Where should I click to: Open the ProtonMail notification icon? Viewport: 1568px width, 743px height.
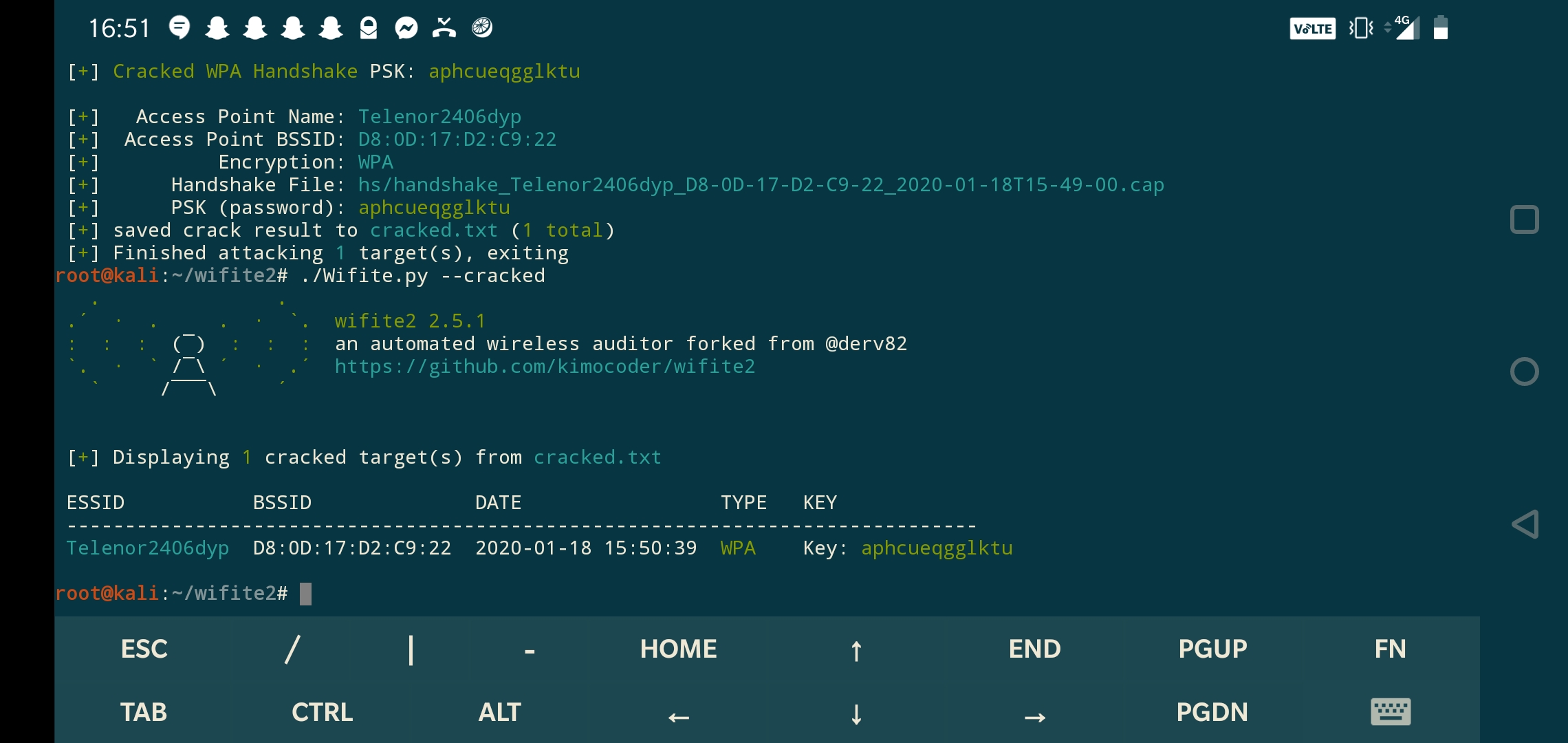point(369,28)
